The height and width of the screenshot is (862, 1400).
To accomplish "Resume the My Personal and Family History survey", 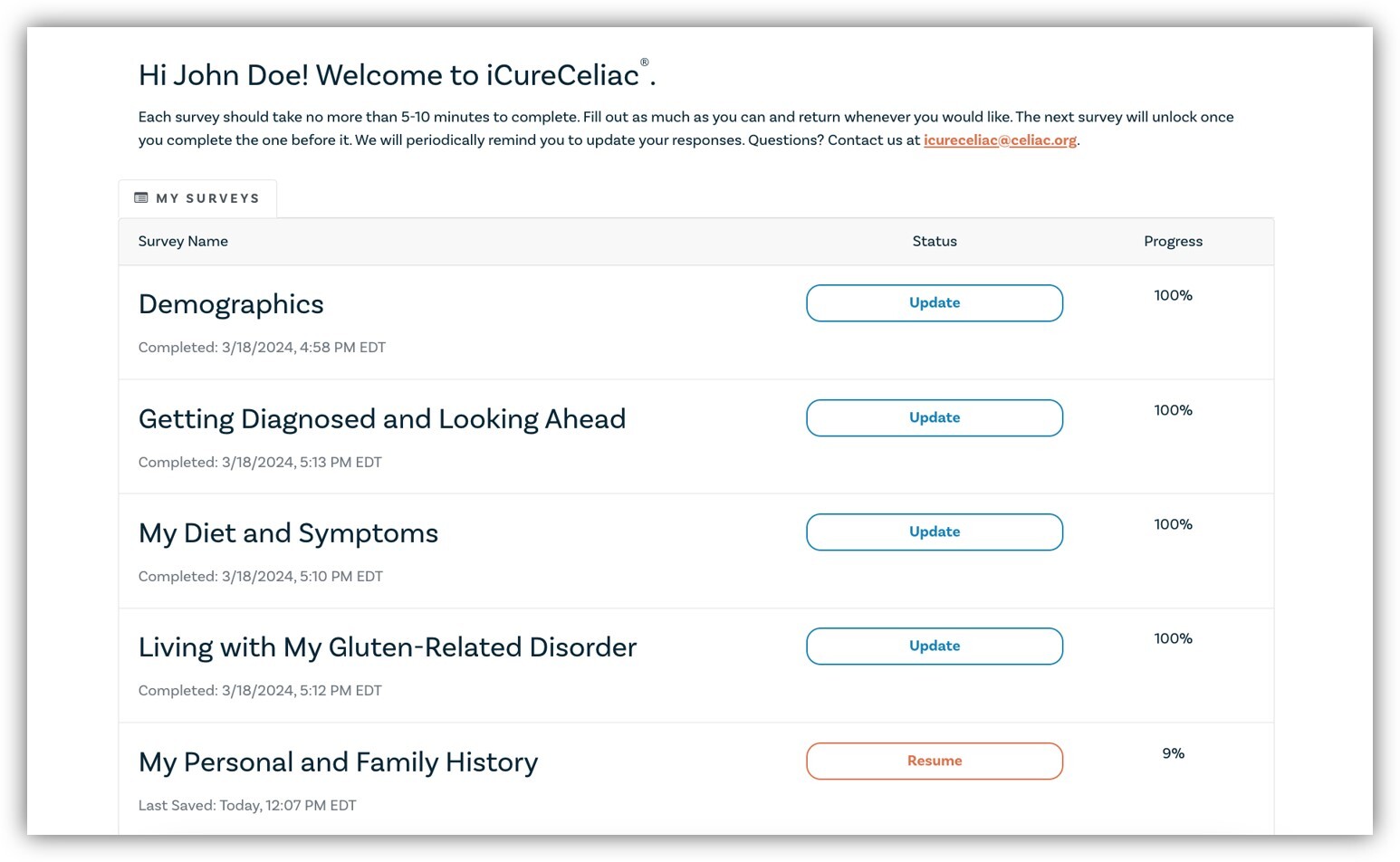I will 934,761.
